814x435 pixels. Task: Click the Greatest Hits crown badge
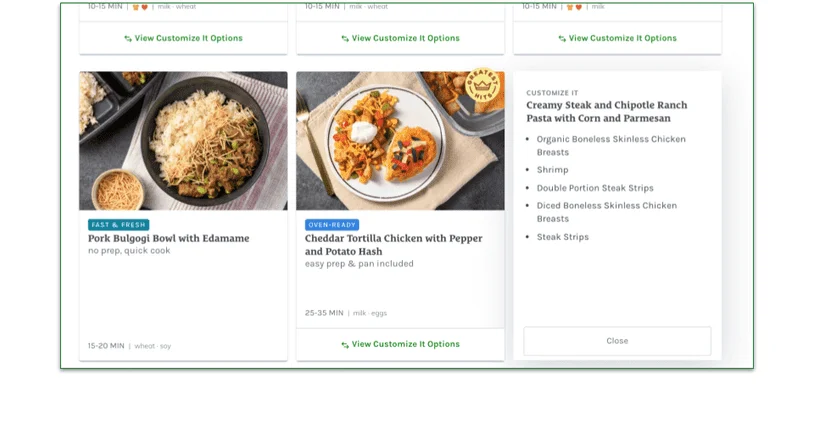pyautogui.click(x=483, y=85)
